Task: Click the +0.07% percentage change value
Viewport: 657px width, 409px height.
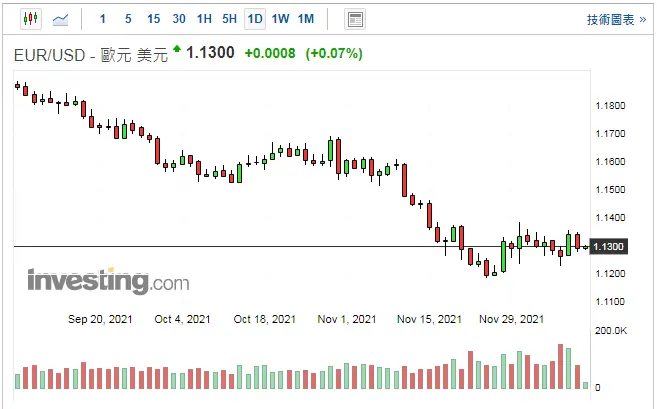Action: (334, 53)
